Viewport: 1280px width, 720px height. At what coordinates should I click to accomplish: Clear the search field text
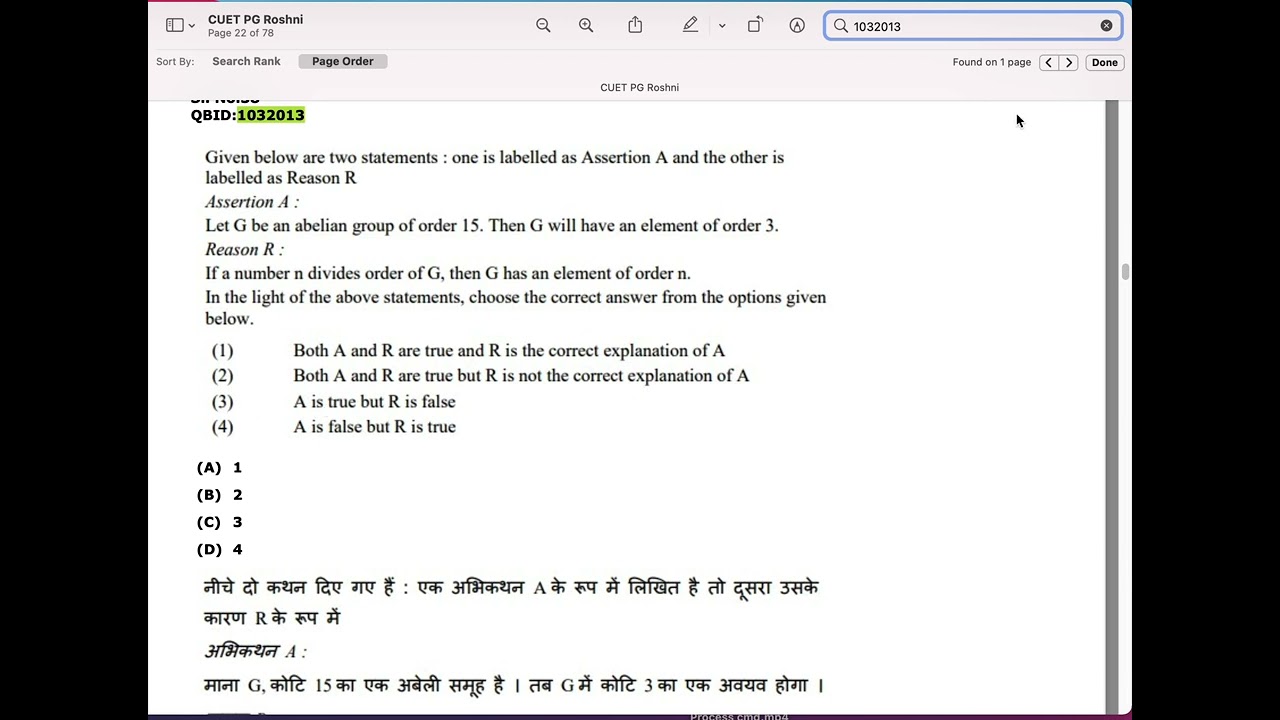pos(1106,26)
